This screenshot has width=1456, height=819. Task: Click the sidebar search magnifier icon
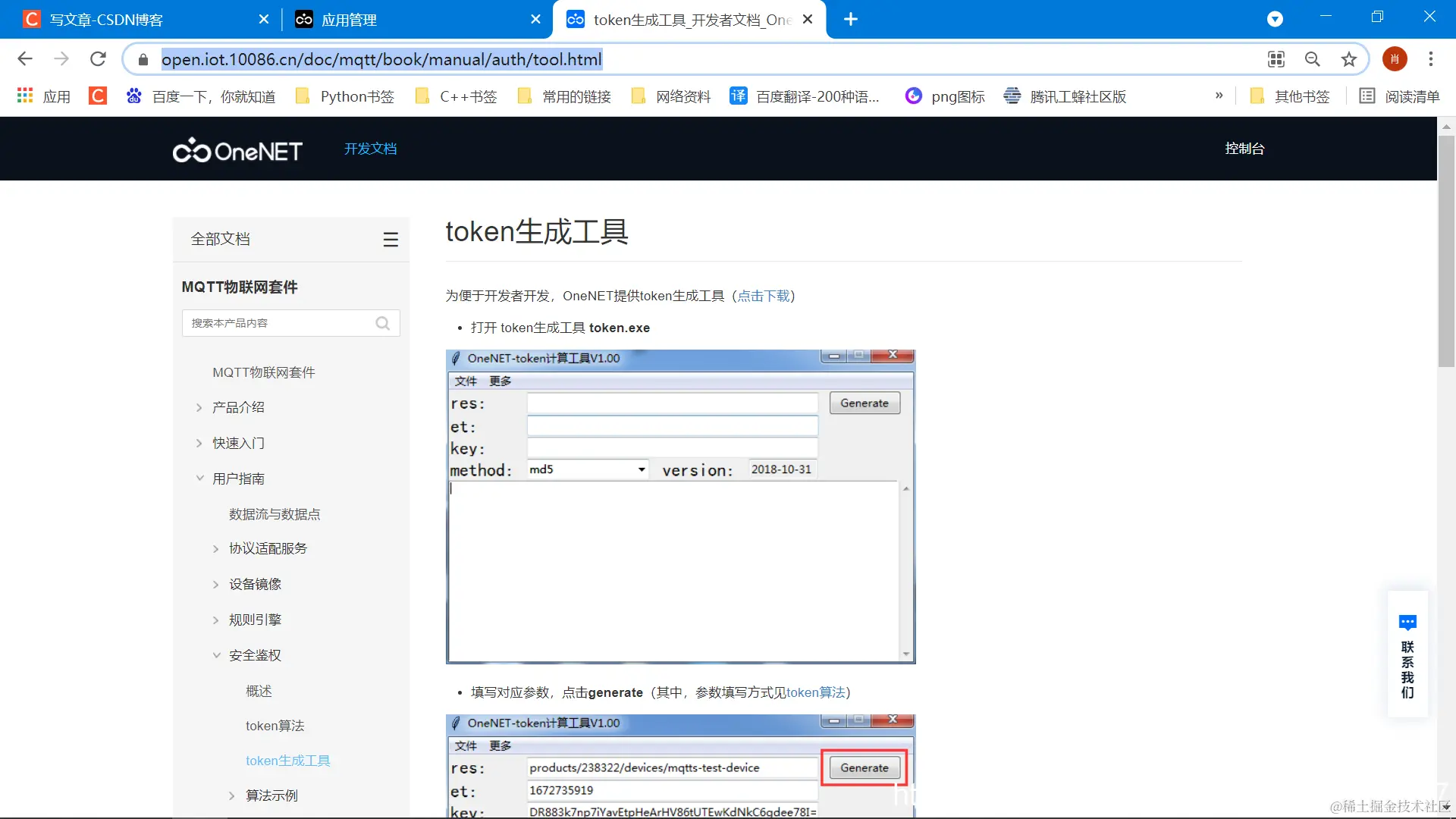click(x=383, y=323)
